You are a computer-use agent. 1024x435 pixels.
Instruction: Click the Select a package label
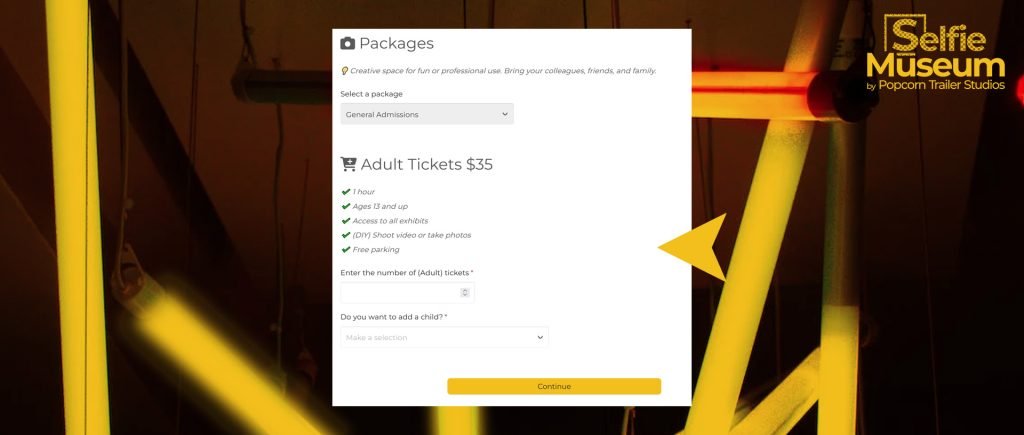[371, 94]
